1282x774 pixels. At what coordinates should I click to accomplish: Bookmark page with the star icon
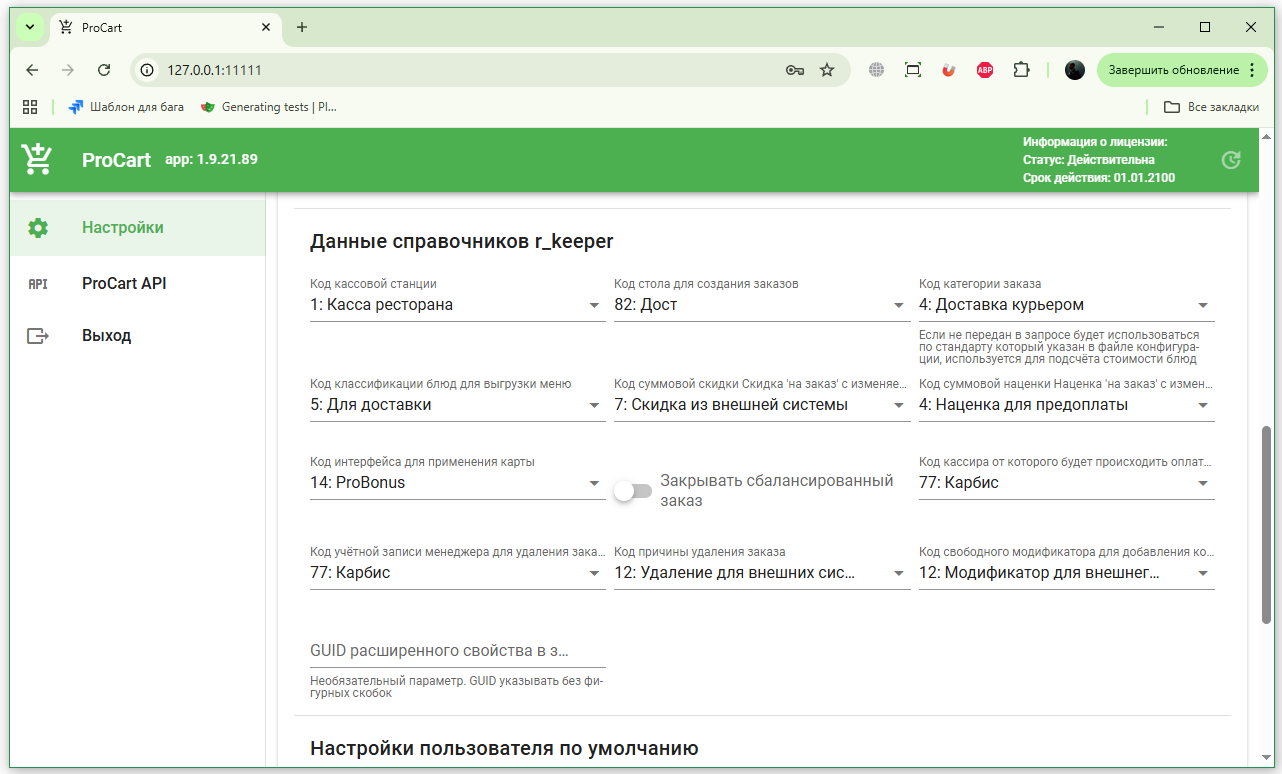827,70
